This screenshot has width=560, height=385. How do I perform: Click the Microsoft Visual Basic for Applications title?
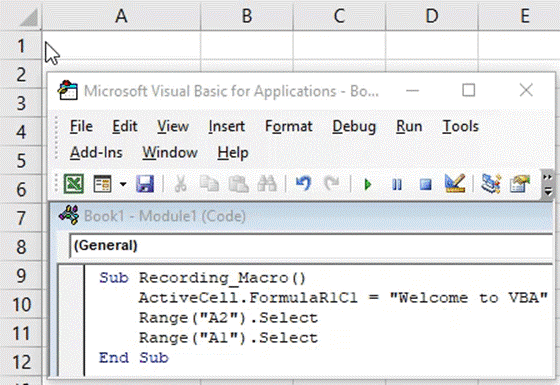pyautogui.click(x=231, y=91)
